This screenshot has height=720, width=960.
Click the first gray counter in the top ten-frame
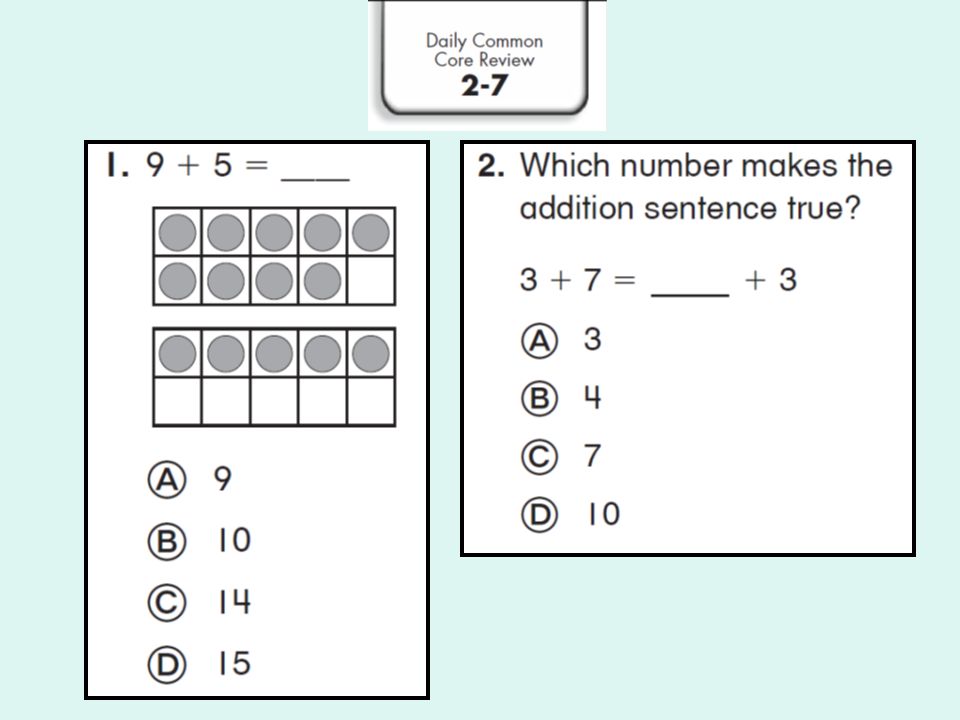click(x=178, y=233)
